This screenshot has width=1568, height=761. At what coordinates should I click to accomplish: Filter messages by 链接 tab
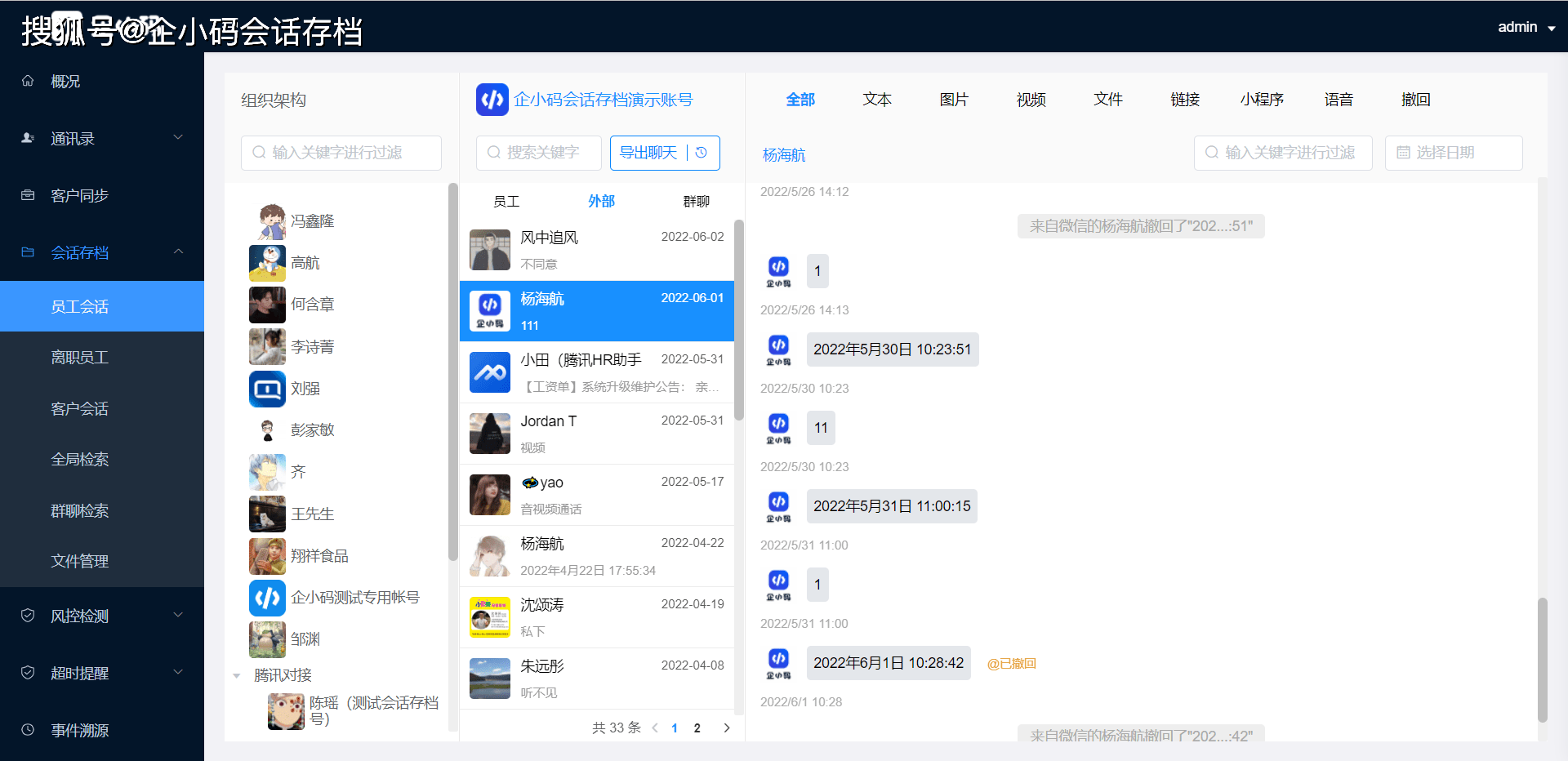[1185, 100]
